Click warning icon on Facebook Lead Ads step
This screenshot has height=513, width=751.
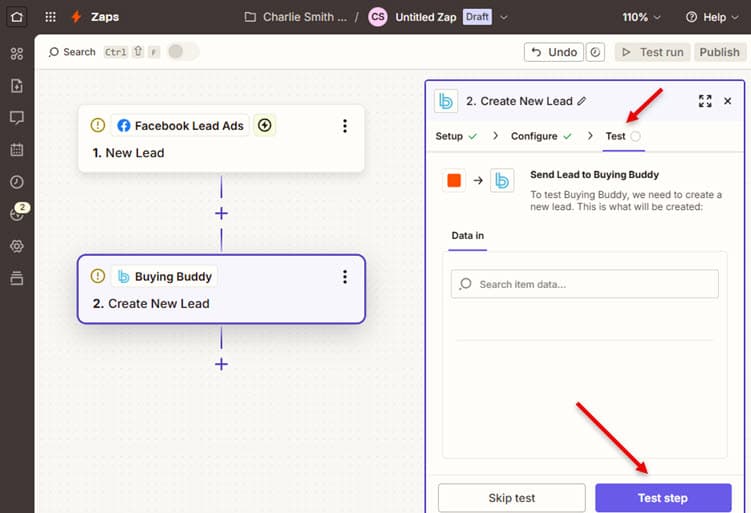(98, 125)
